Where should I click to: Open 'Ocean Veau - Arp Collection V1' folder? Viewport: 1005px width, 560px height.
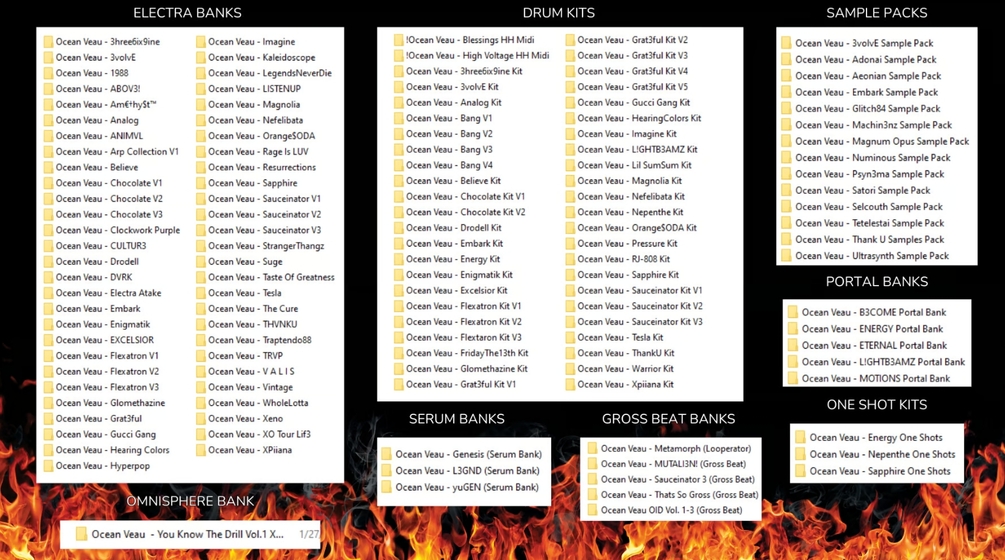117,151
